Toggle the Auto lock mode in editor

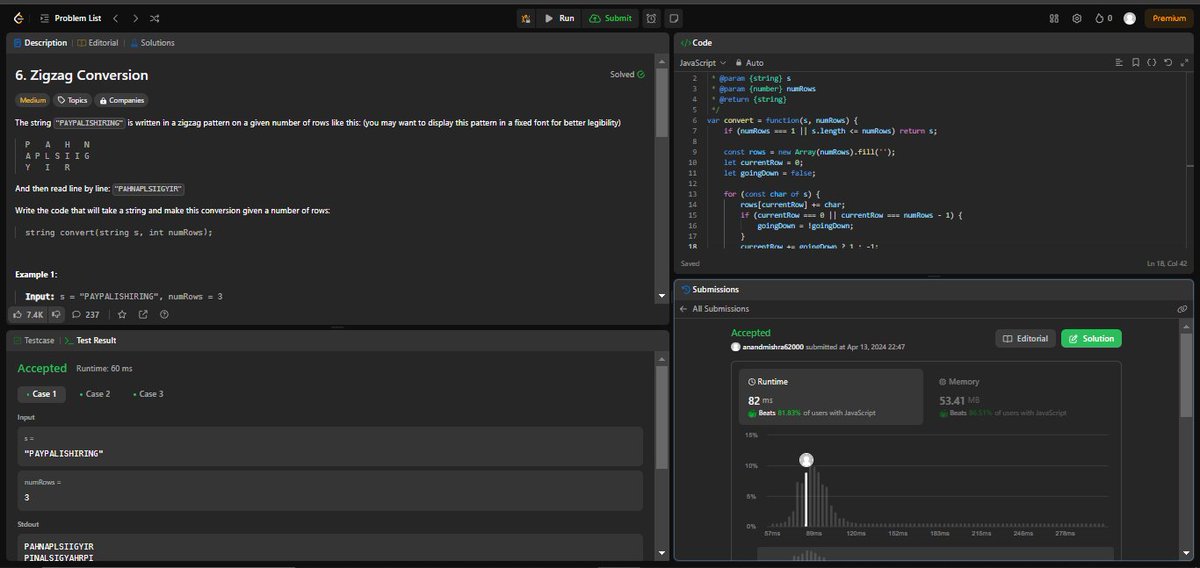click(750, 62)
